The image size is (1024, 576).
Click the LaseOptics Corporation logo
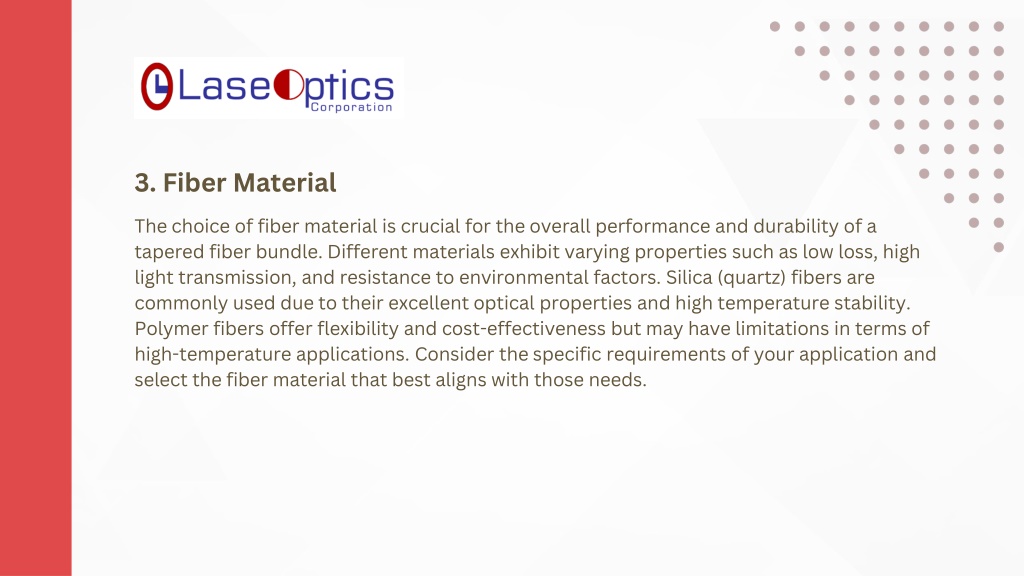pos(268,88)
